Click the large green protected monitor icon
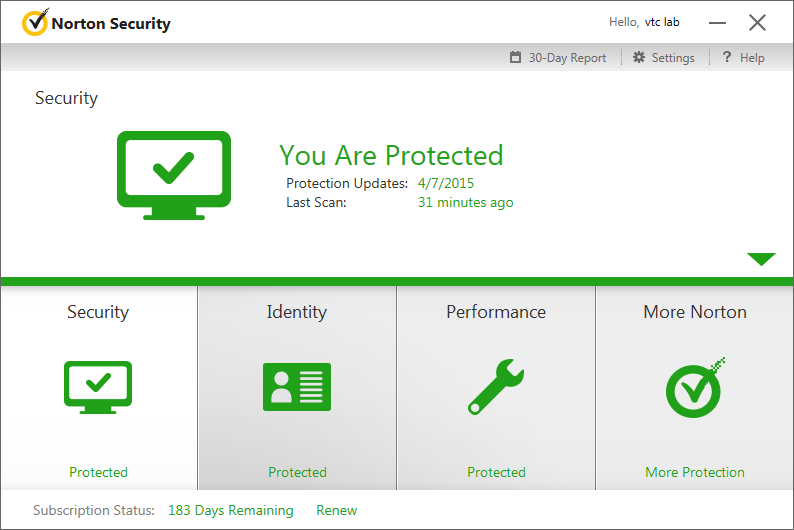794x530 pixels. [x=174, y=174]
